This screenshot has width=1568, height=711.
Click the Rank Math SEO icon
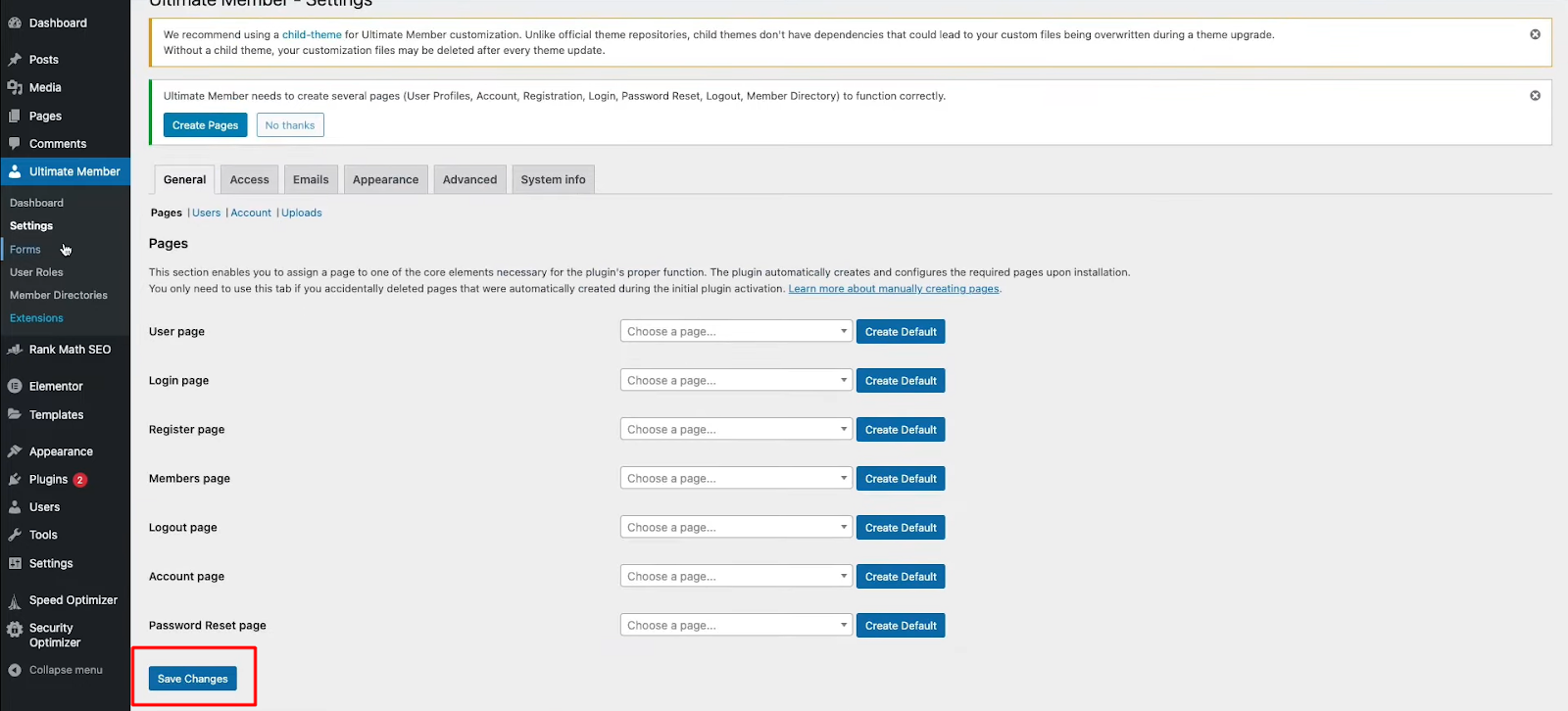click(15, 350)
